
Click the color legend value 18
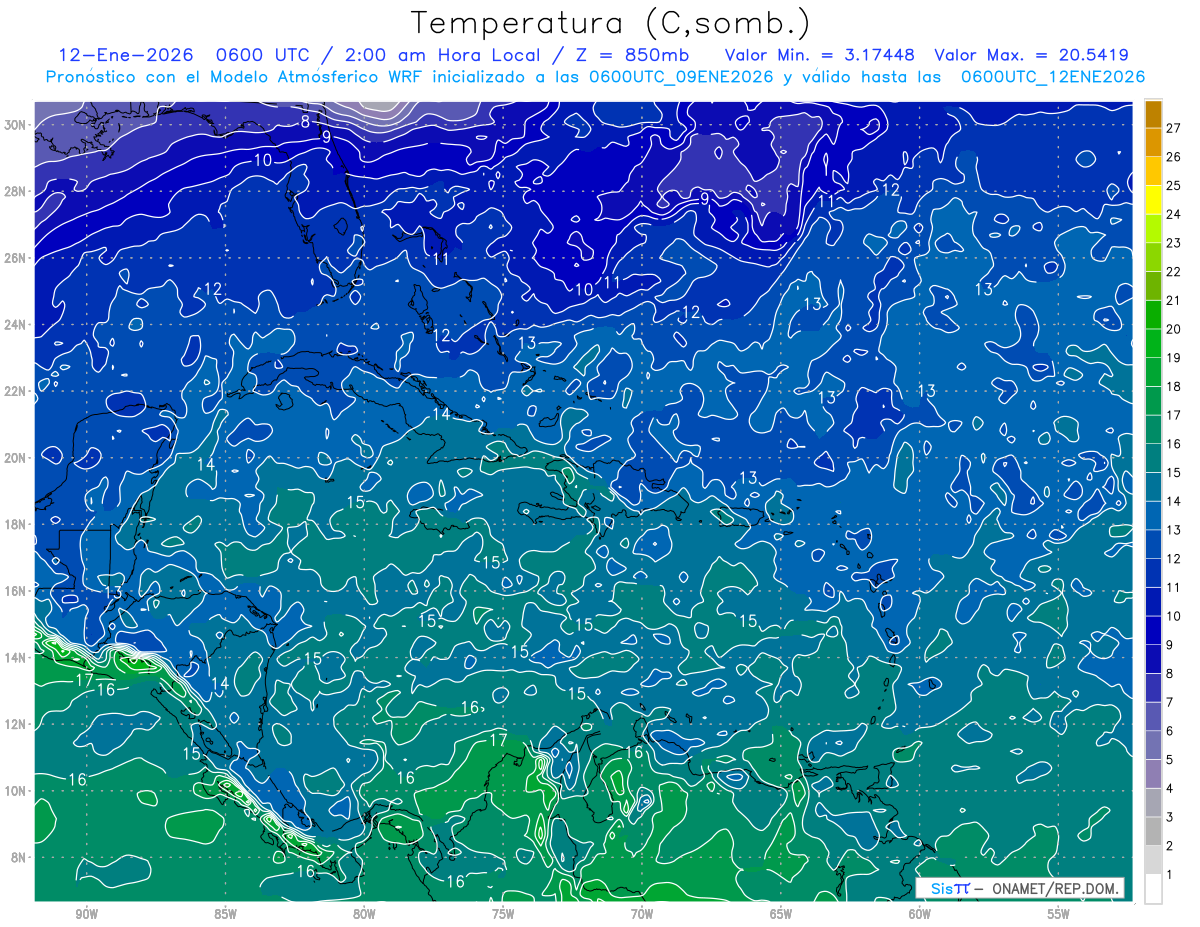1173,386
